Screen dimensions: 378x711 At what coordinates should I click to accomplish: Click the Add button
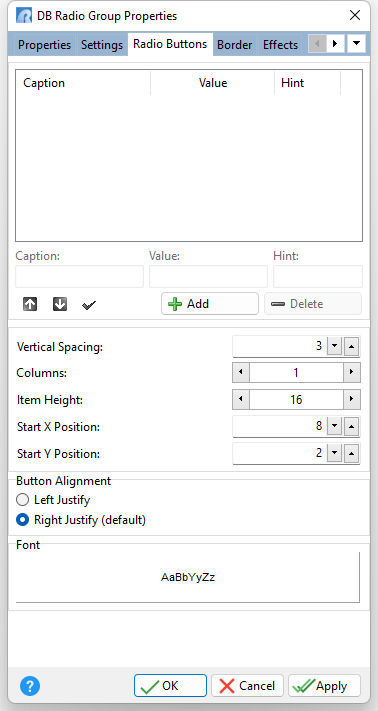(x=210, y=304)
